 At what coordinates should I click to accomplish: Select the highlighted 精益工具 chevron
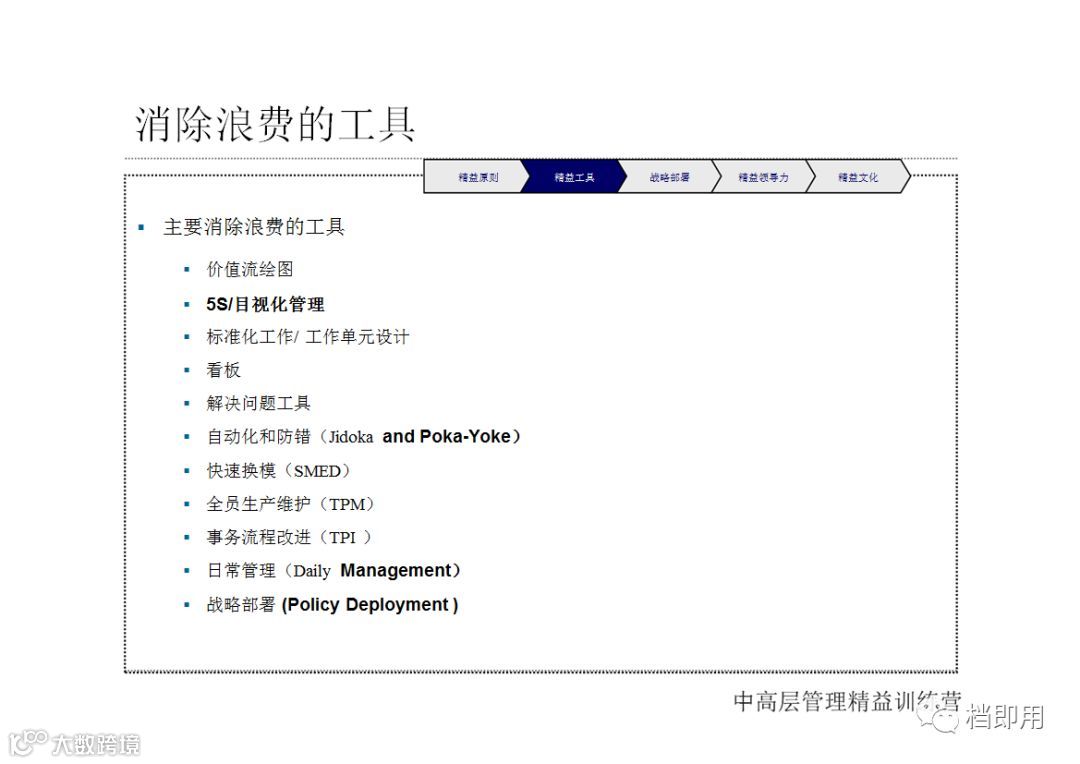pos(574,176)
